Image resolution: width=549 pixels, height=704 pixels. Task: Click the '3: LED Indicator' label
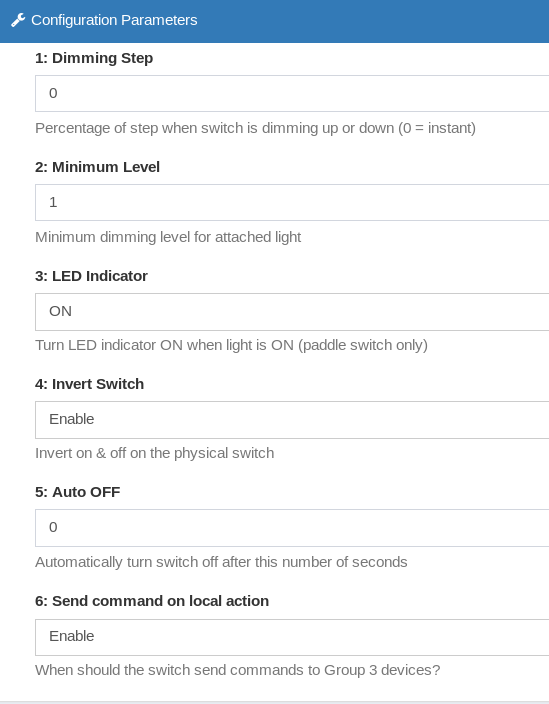point(91,276)
